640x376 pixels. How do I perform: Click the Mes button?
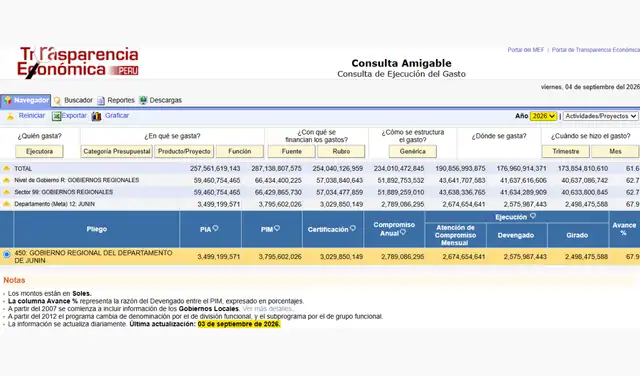[615, 151]
